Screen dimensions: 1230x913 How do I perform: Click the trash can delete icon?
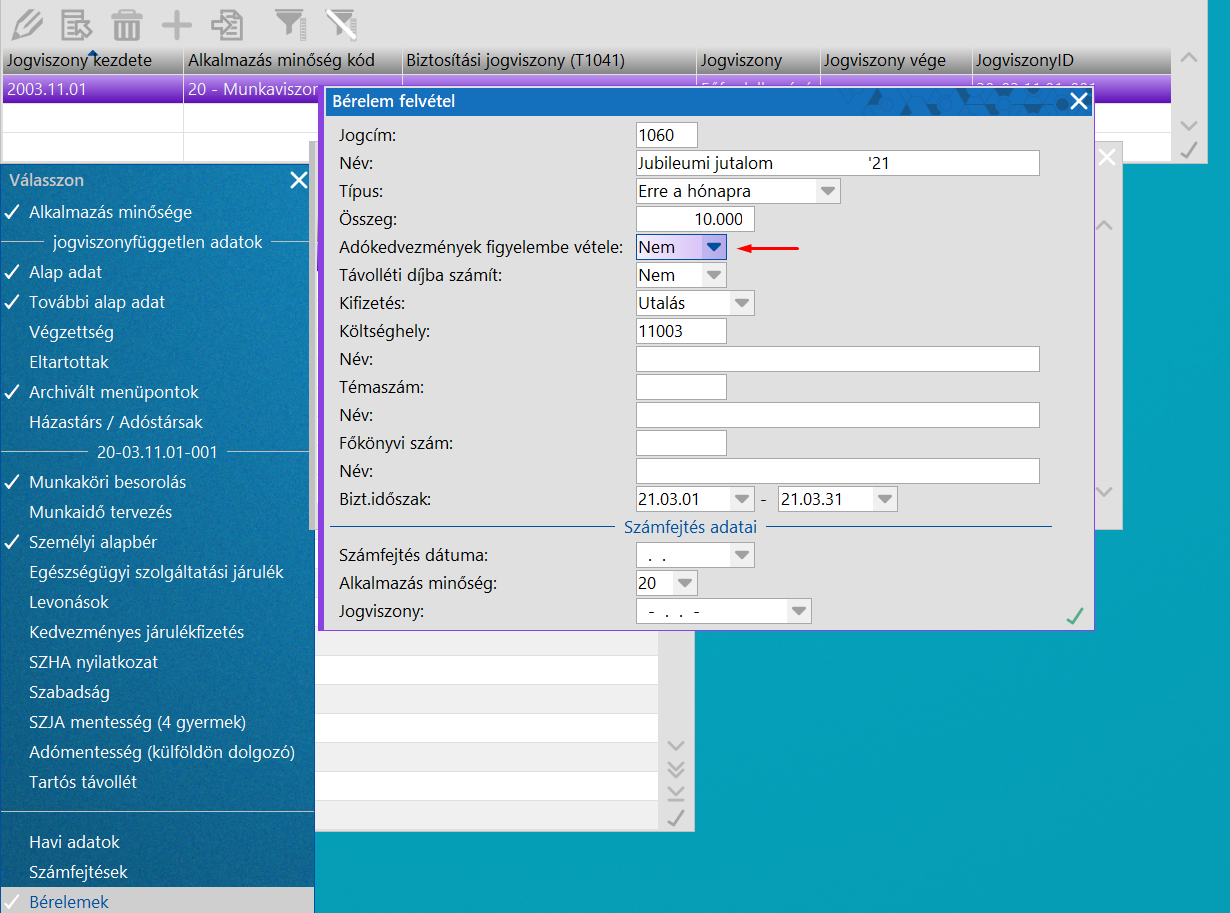coord(127,23)
